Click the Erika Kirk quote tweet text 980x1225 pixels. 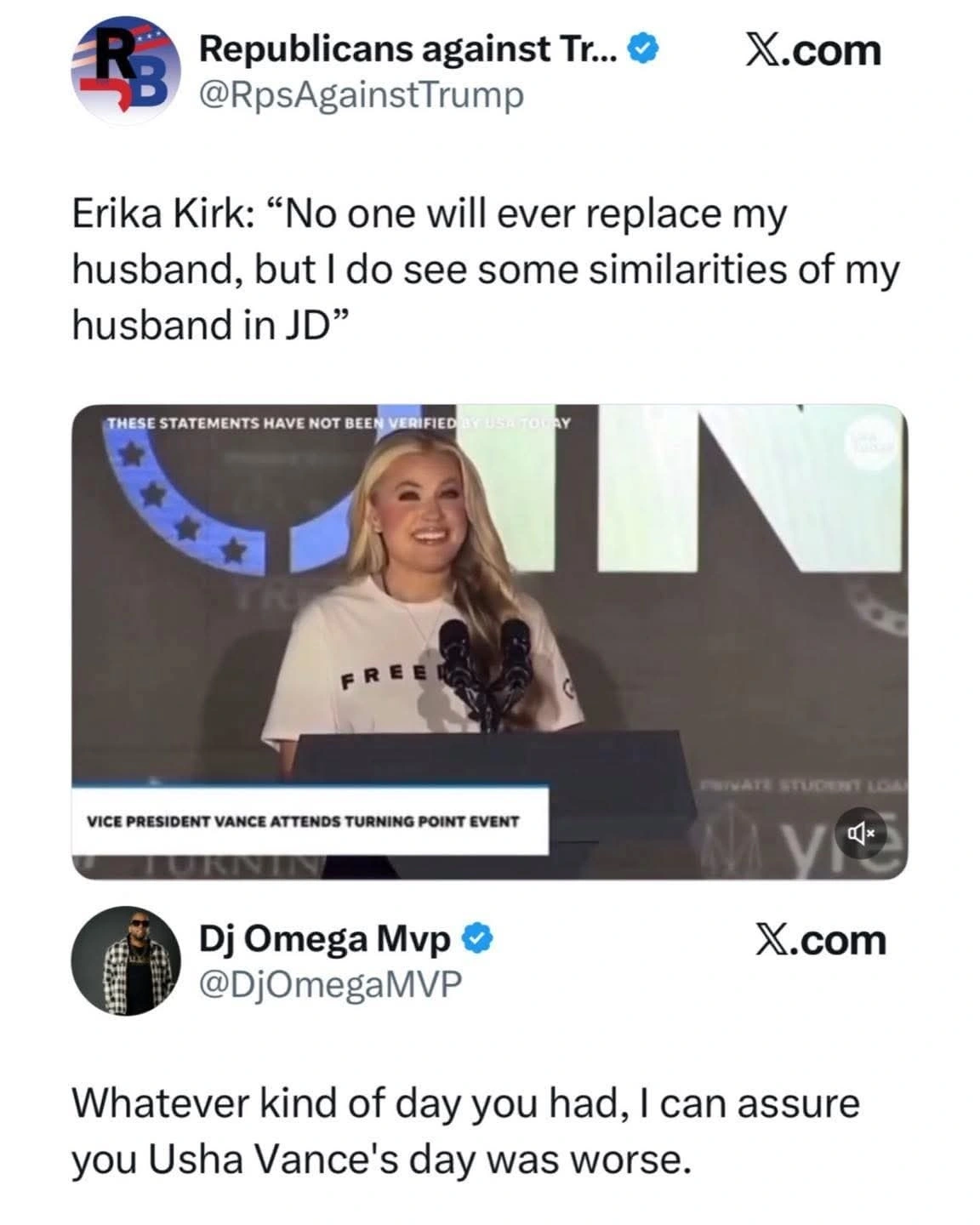pyautogui.click(x=485, y=269)
